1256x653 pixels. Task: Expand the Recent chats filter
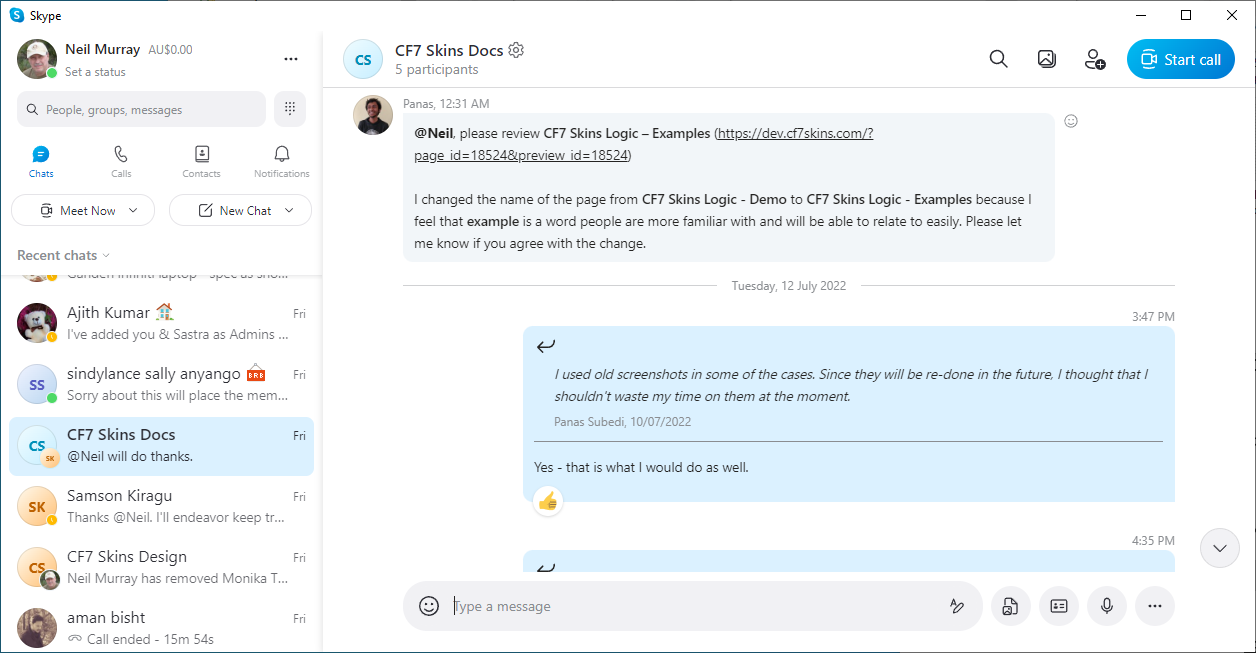(64, 255)
